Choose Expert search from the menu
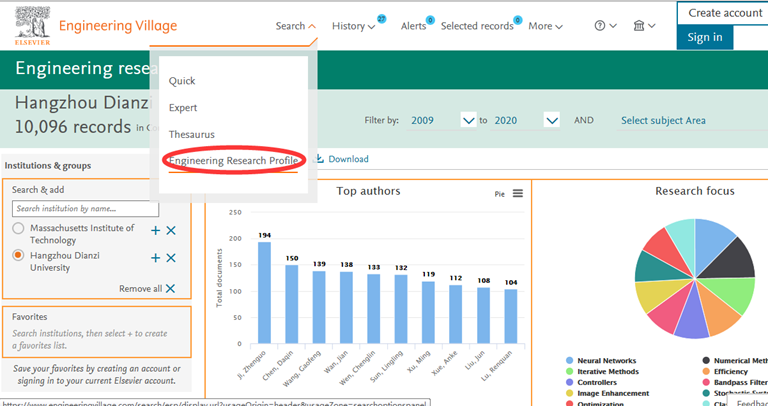The image size is (768, 406). (x=183, y=108)
